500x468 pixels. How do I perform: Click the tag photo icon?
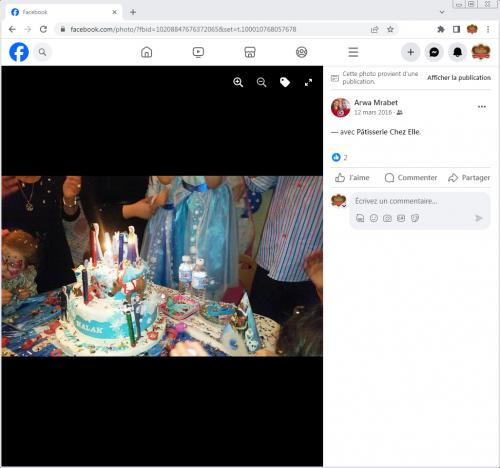285,82
